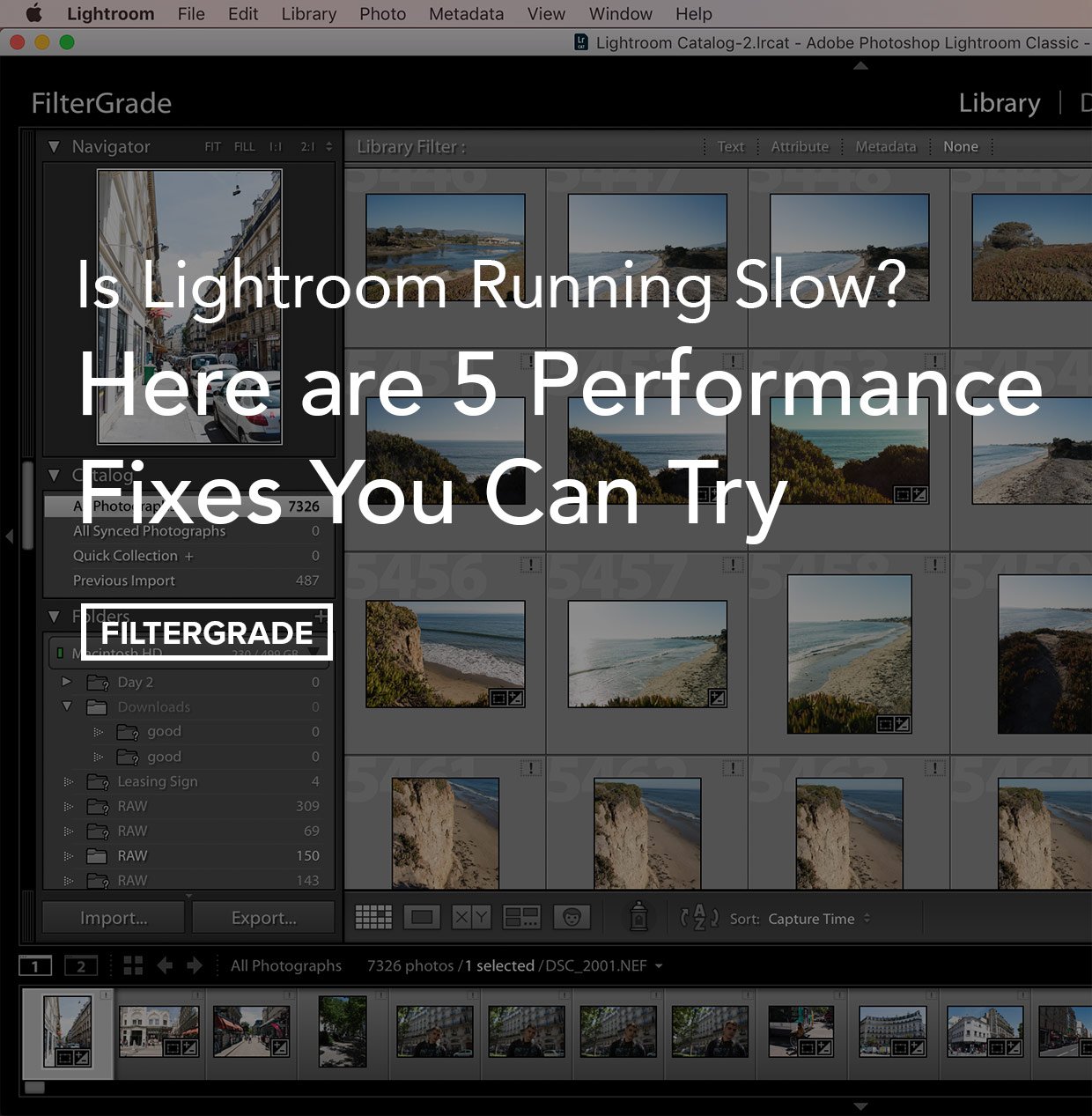The height and width of the screenshot is (1116, 1092).
Task: Collapse the Downloads folder
Action: tap(67, 706)
